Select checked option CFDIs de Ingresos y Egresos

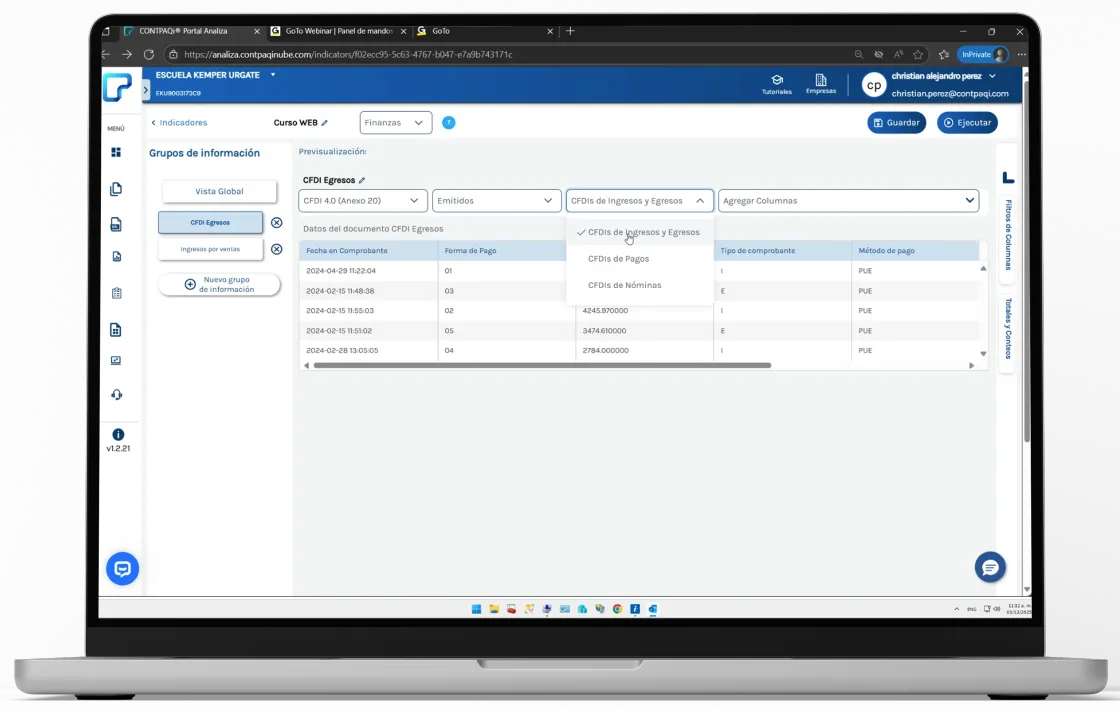pos(639,232)
